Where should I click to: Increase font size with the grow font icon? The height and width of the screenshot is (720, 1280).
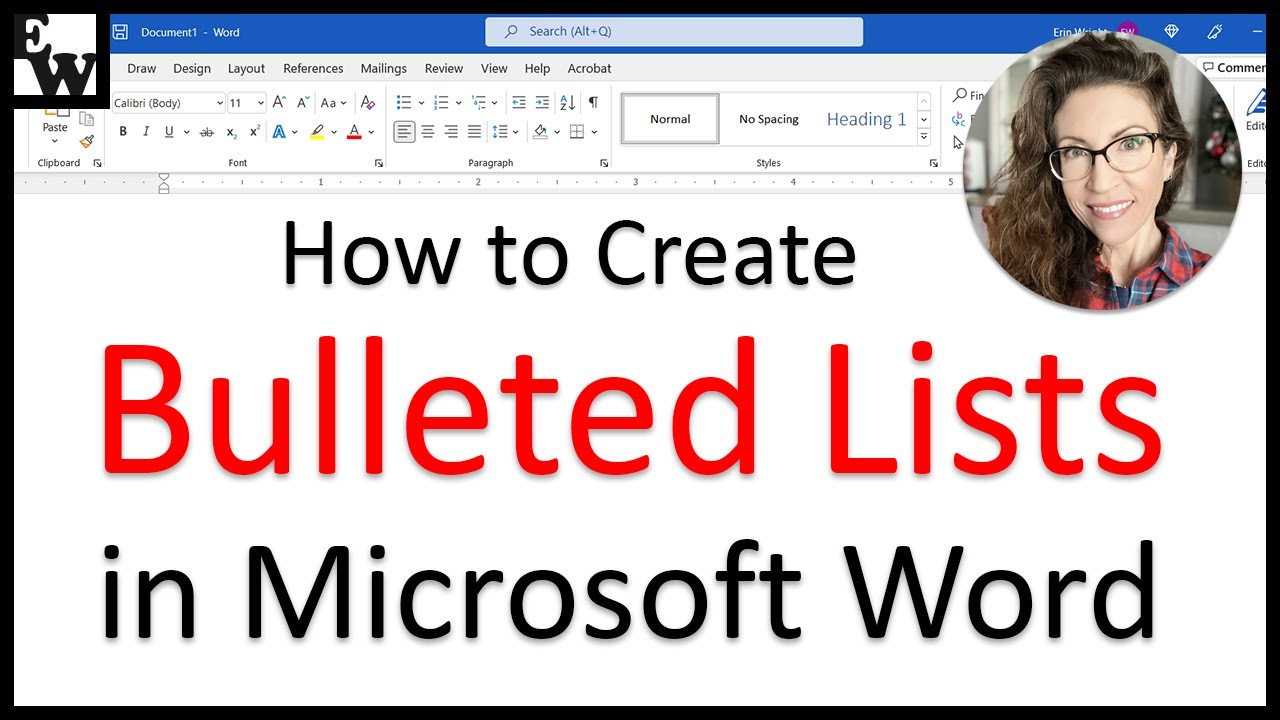[x=280, y=103]
